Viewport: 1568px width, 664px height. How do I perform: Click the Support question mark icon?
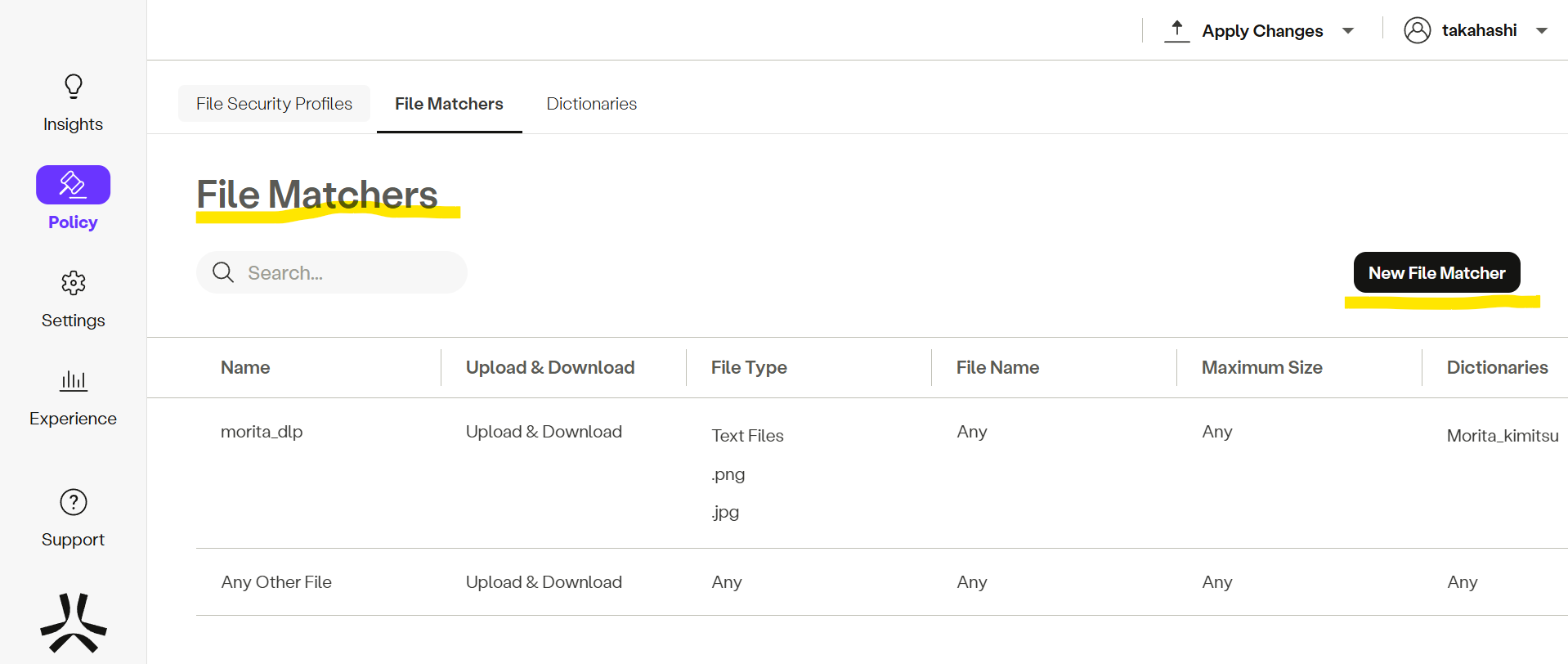click(74, 502)
